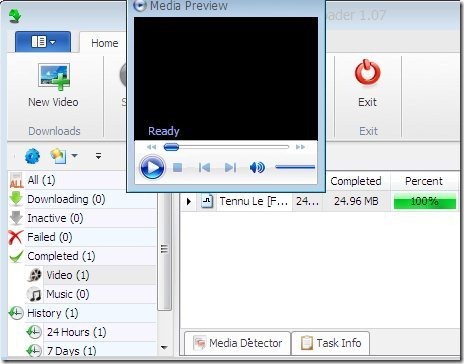Open the blue application menu button
This screenshot has height=364, width=464.
click(x=43, y=42)
